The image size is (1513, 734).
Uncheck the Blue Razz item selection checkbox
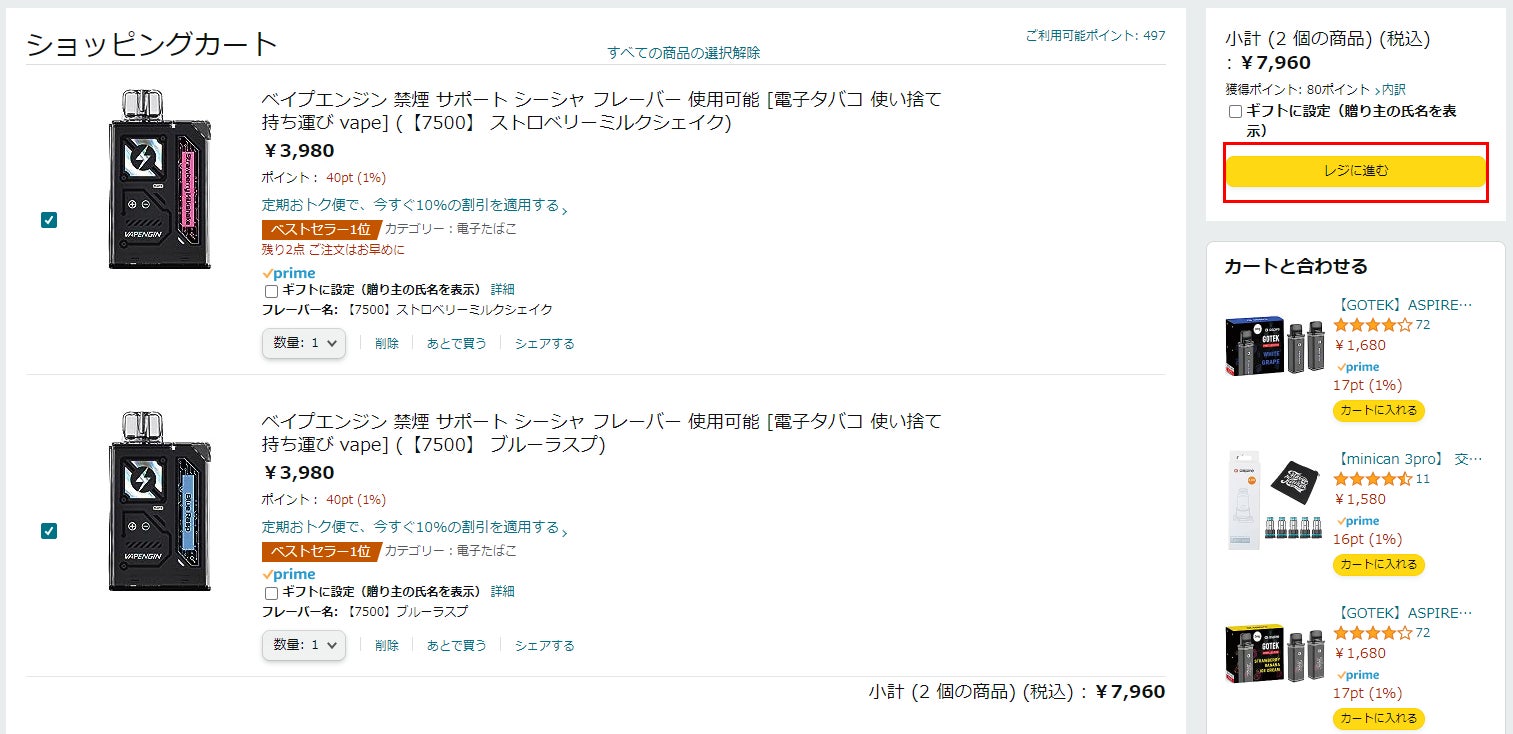49,531
